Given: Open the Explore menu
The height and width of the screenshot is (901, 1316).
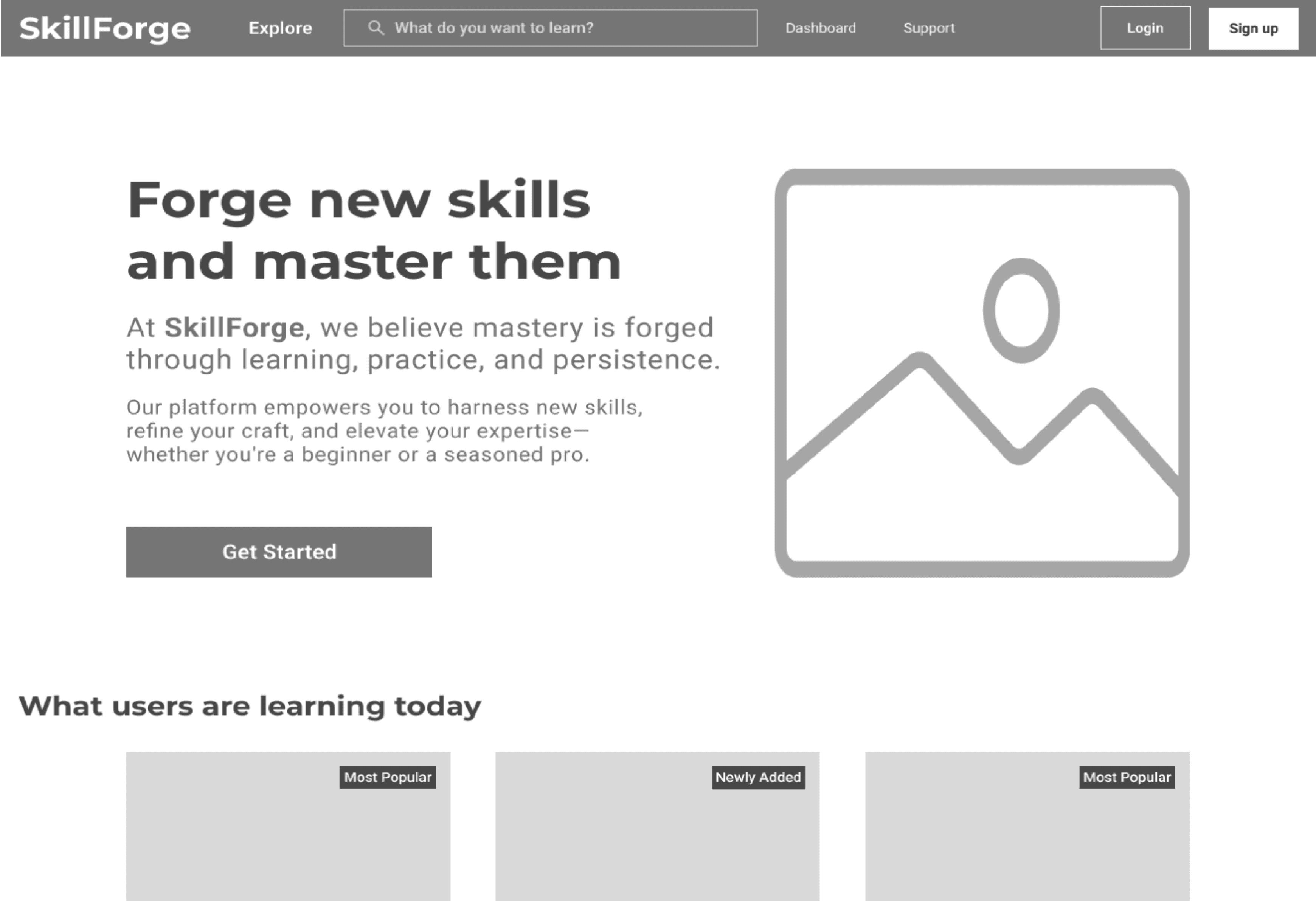Looking at the screenshot, I should (280, 28).
